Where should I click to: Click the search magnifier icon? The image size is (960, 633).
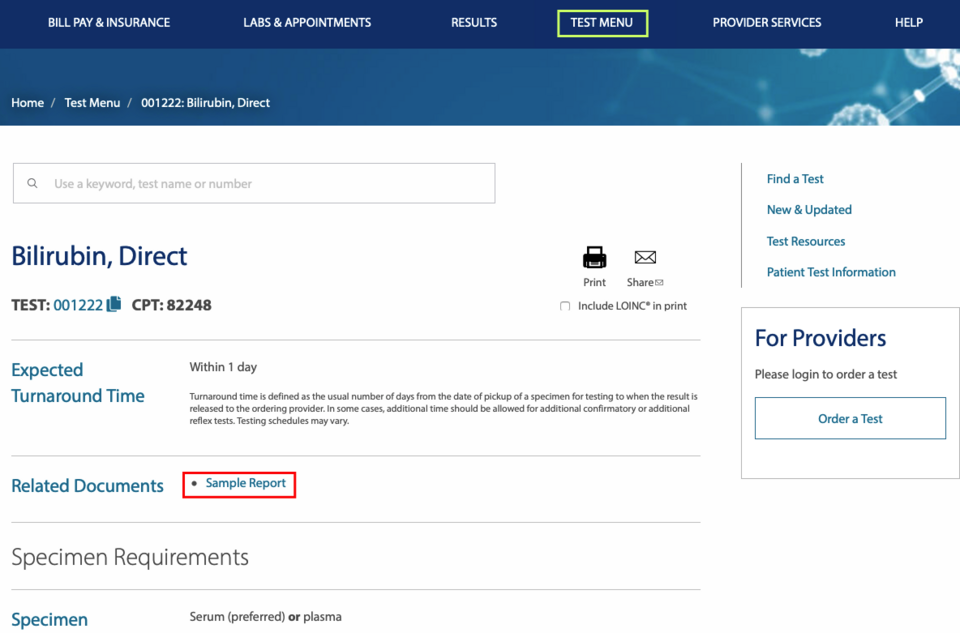[x=31, y=183]
